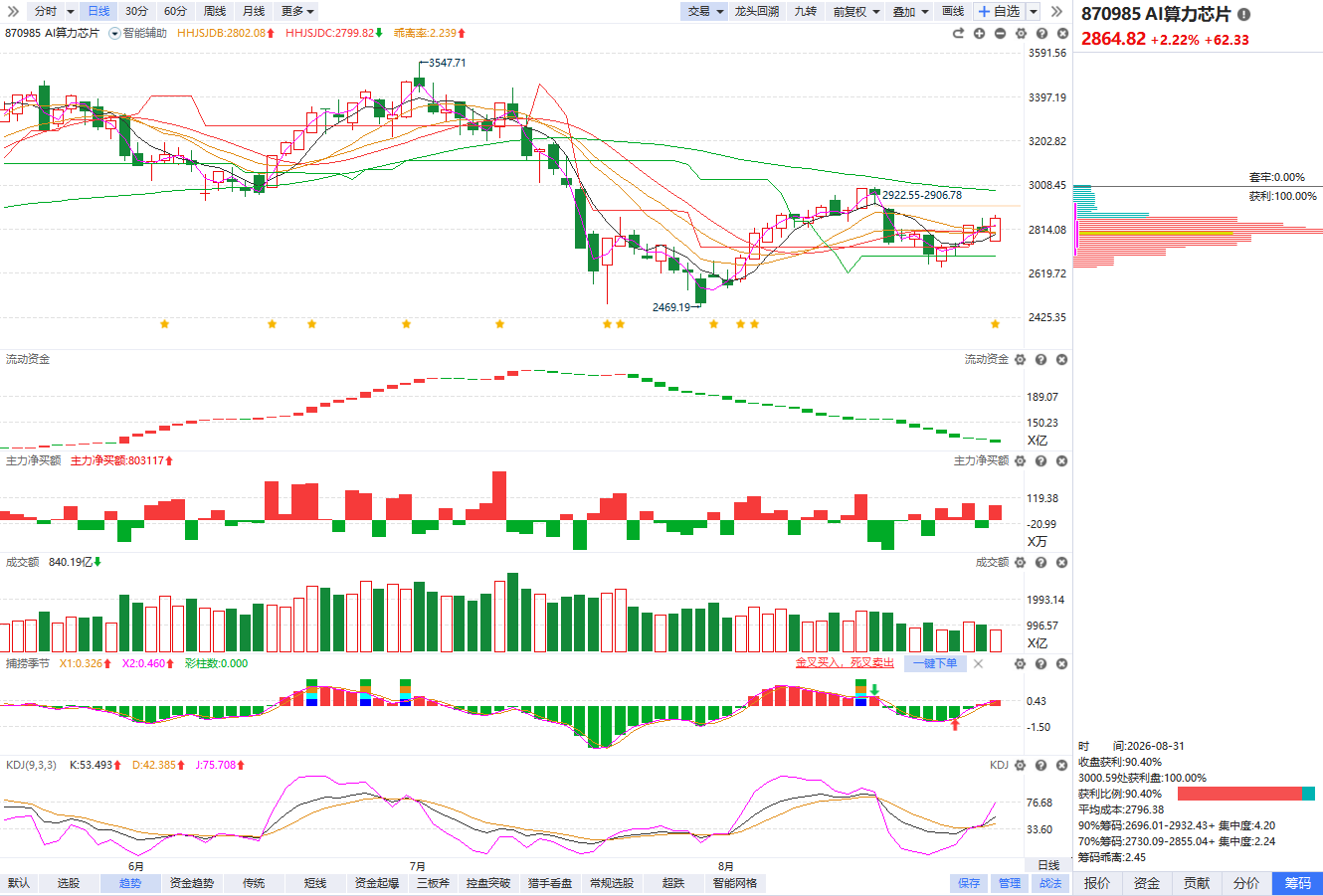The width and height of the screenshot is (1323, 896).
Task: Click the 一键下单 button
Action: pos(935,663)
